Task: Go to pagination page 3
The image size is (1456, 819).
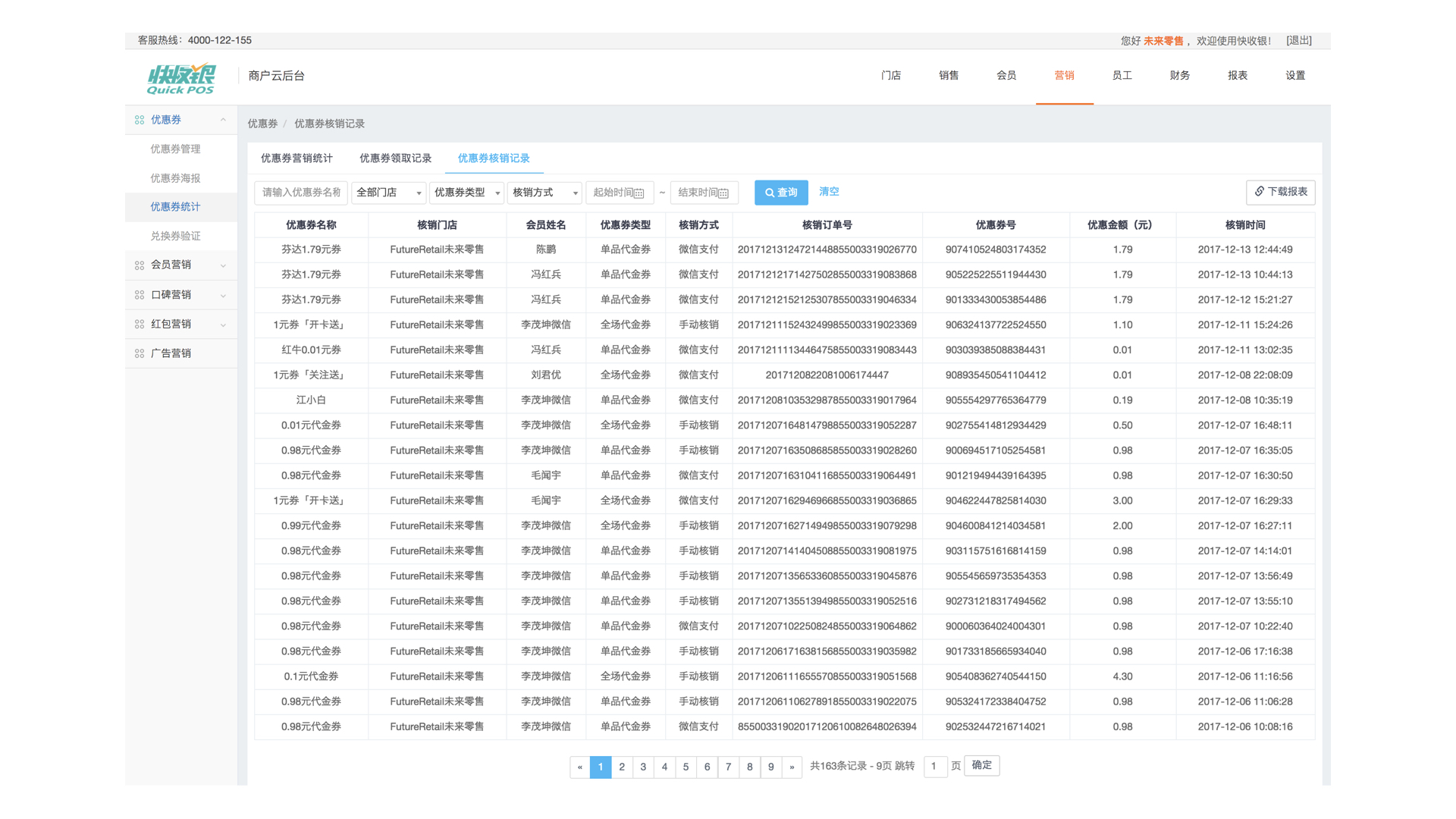Action: [643, 767]
